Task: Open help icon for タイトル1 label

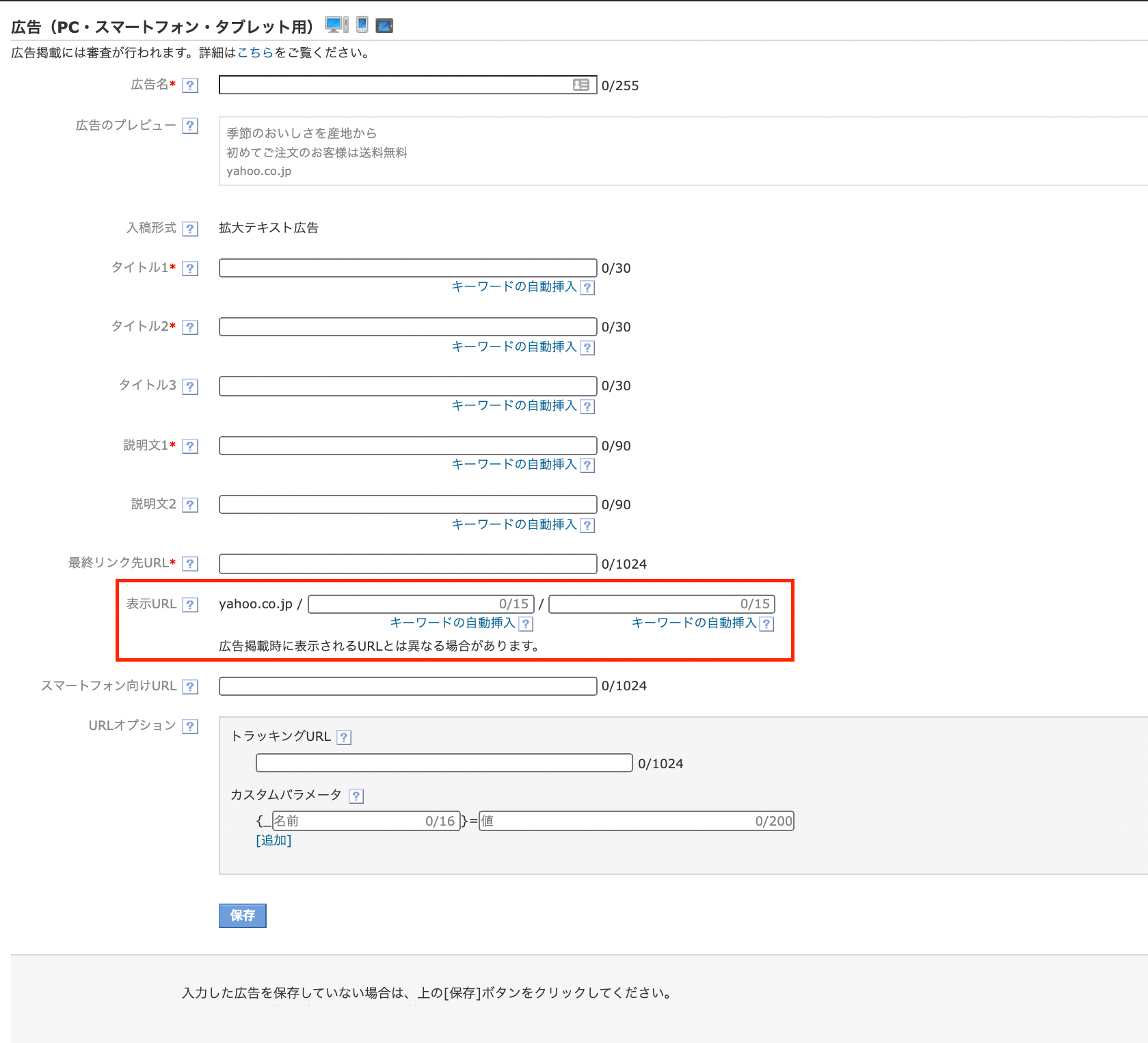Action: (191, 268)
